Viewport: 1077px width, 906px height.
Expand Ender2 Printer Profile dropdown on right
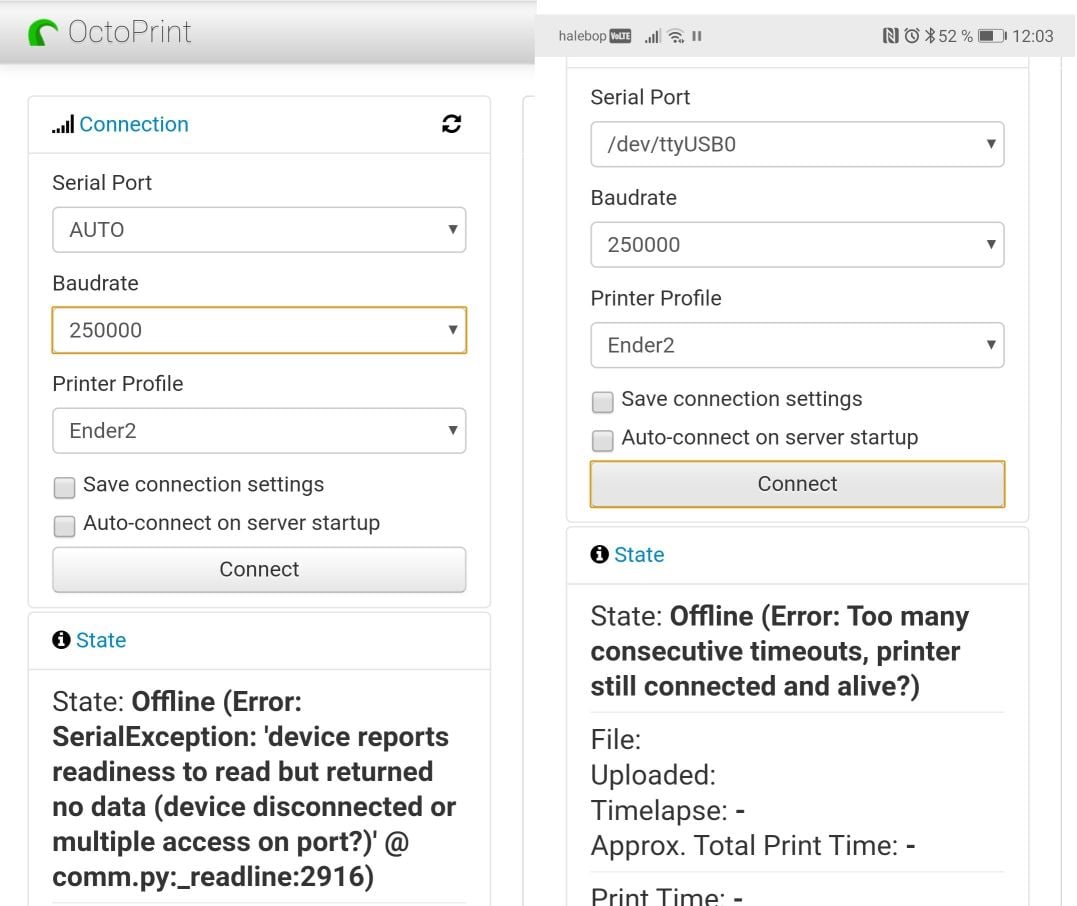coord(797,345)
